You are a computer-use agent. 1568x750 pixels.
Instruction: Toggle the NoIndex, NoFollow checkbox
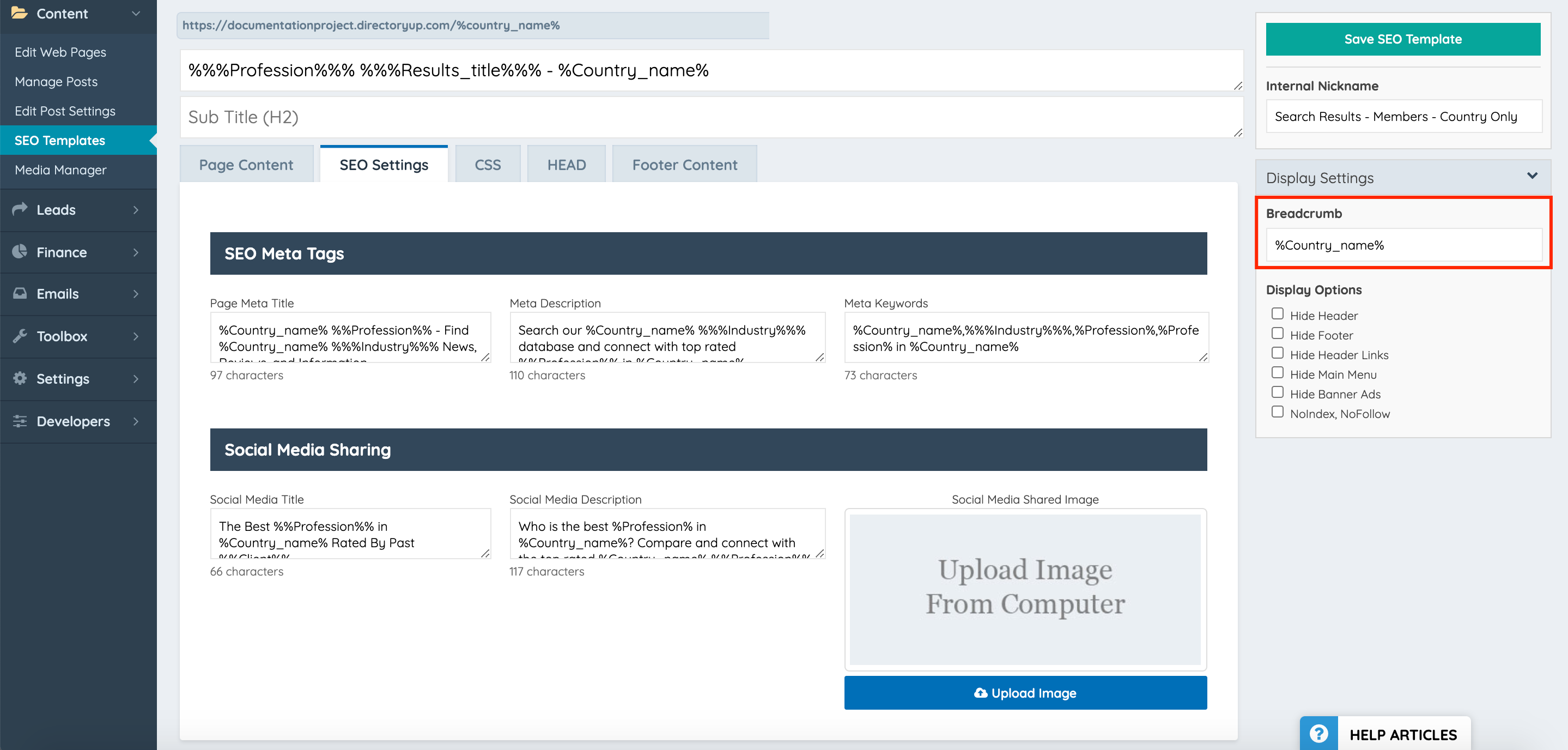click(1277, 412)
